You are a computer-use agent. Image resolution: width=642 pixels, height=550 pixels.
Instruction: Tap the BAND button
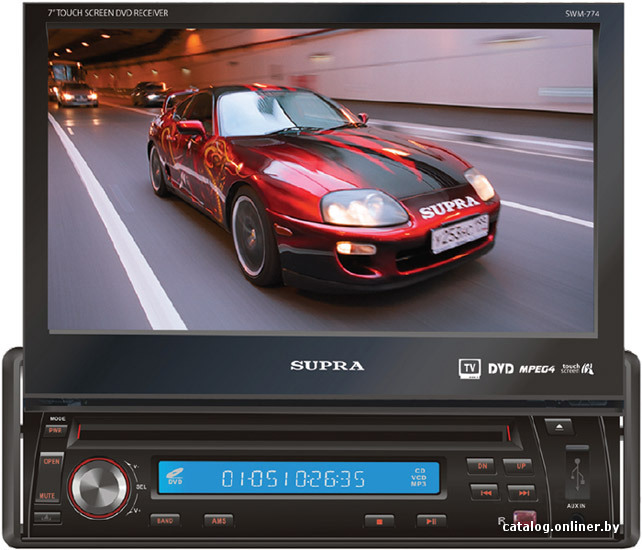pos(165,521)
